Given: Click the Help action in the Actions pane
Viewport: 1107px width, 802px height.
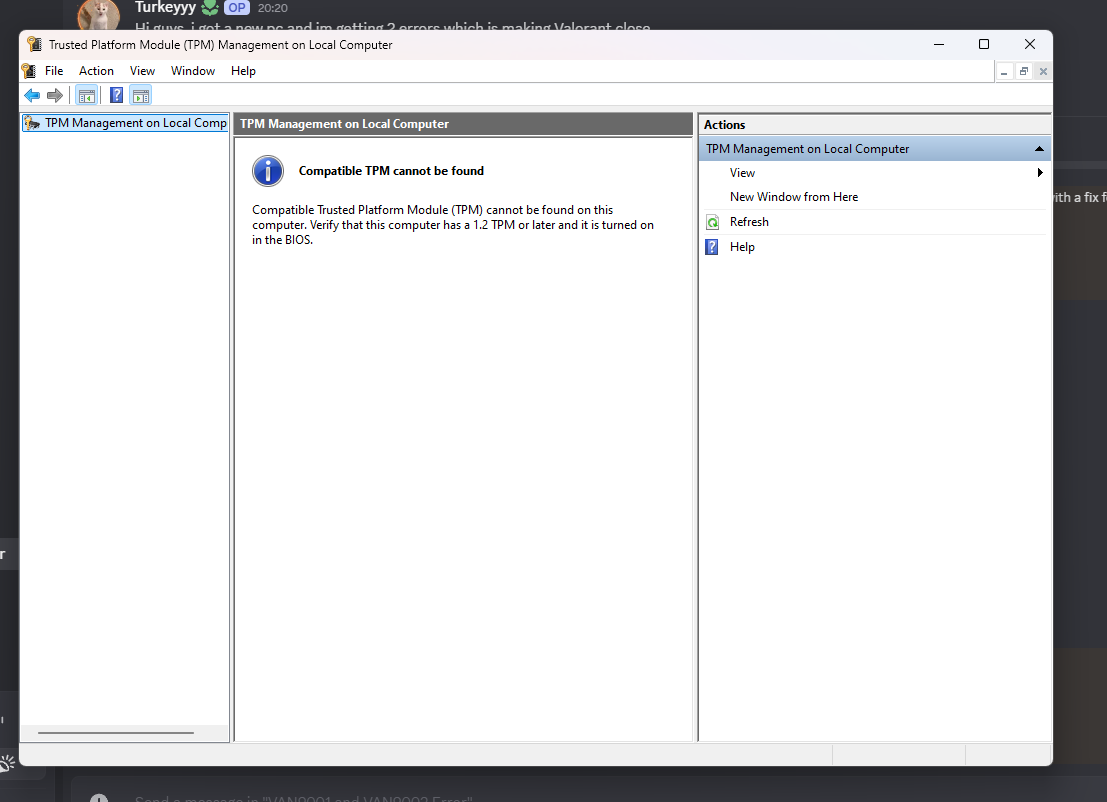Looking at the screenshot, I should pos(742,247).
